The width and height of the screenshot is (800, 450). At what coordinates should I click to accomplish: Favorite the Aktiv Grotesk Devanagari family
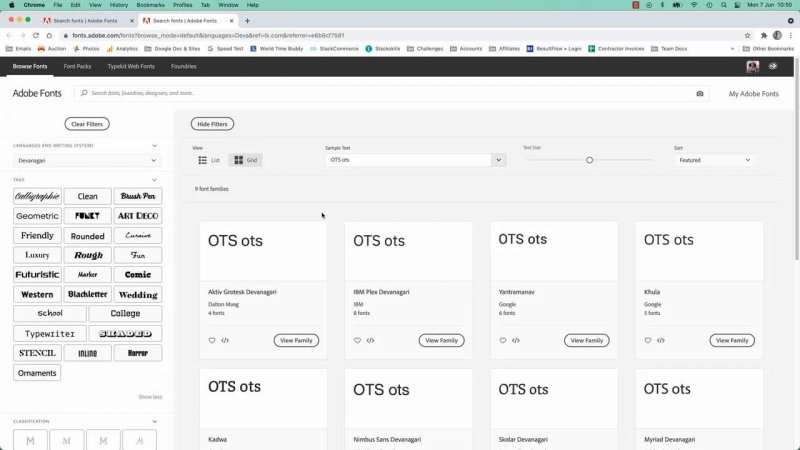coord(212,340)
